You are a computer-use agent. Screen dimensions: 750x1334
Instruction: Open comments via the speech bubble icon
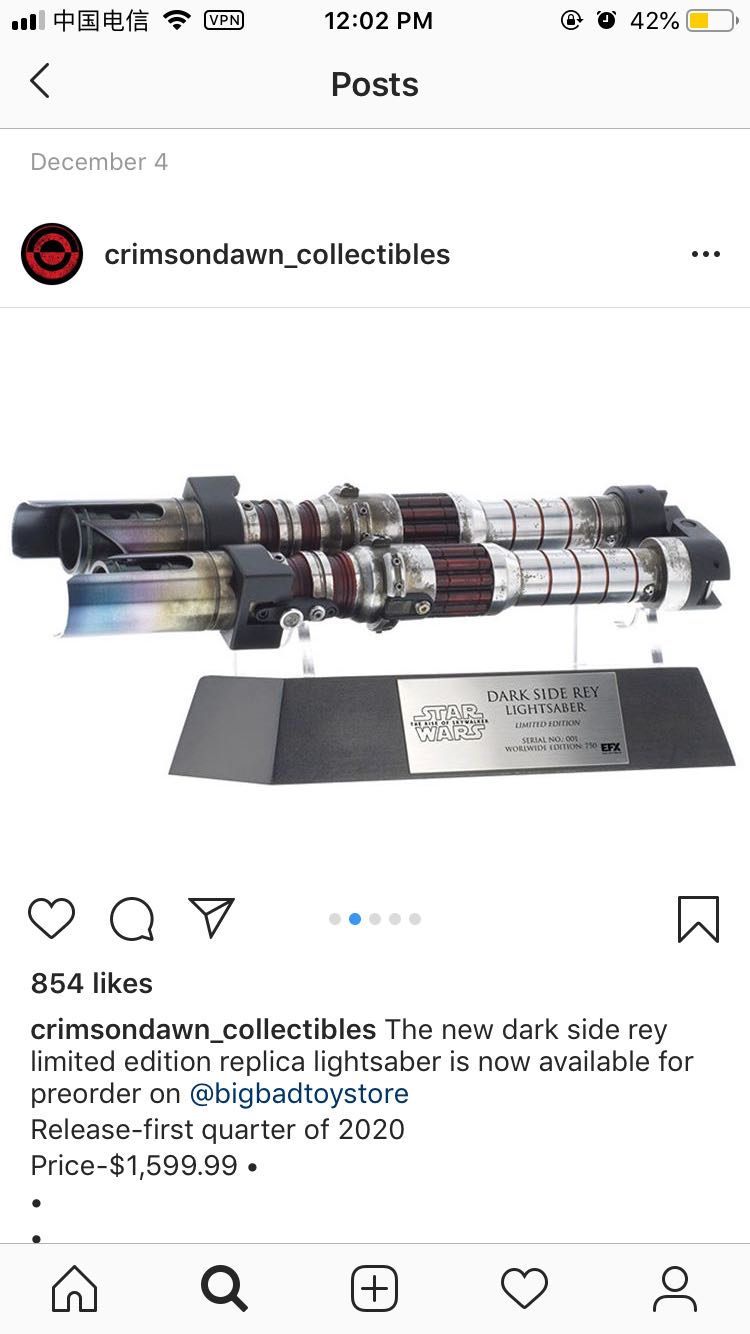point(132,918)
